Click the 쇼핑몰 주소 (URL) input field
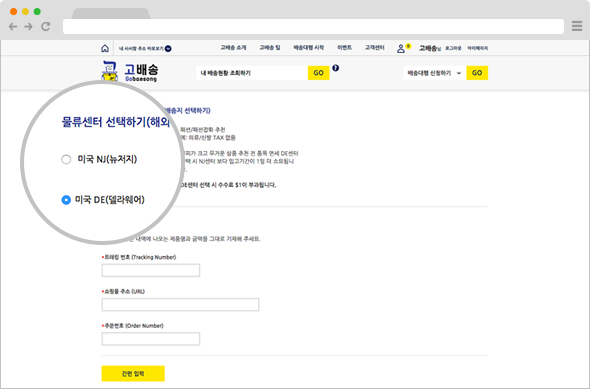Image resolution: width=590 pixels, height=389 pixels. click(180, 304)
